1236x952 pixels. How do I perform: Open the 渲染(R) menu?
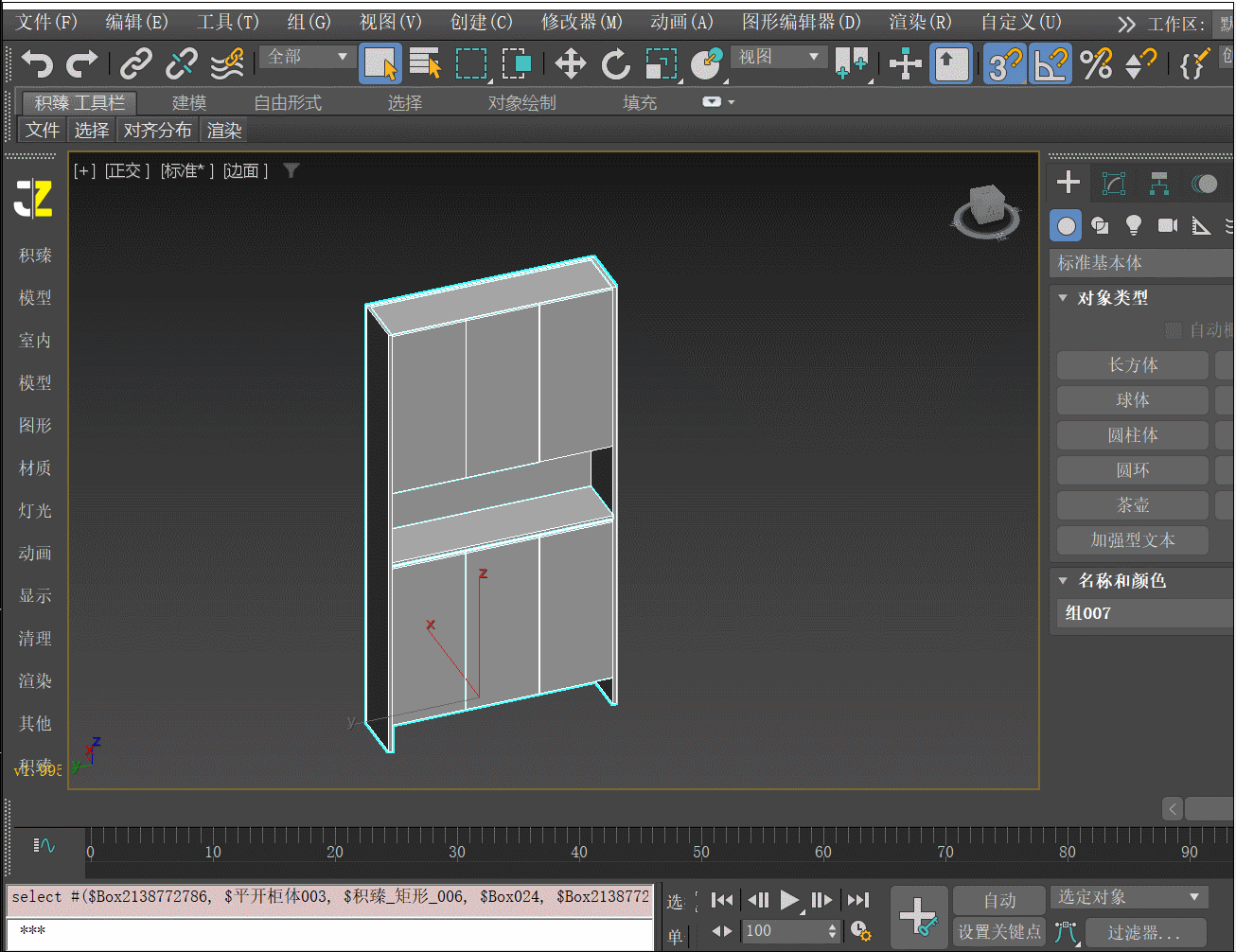920,22
